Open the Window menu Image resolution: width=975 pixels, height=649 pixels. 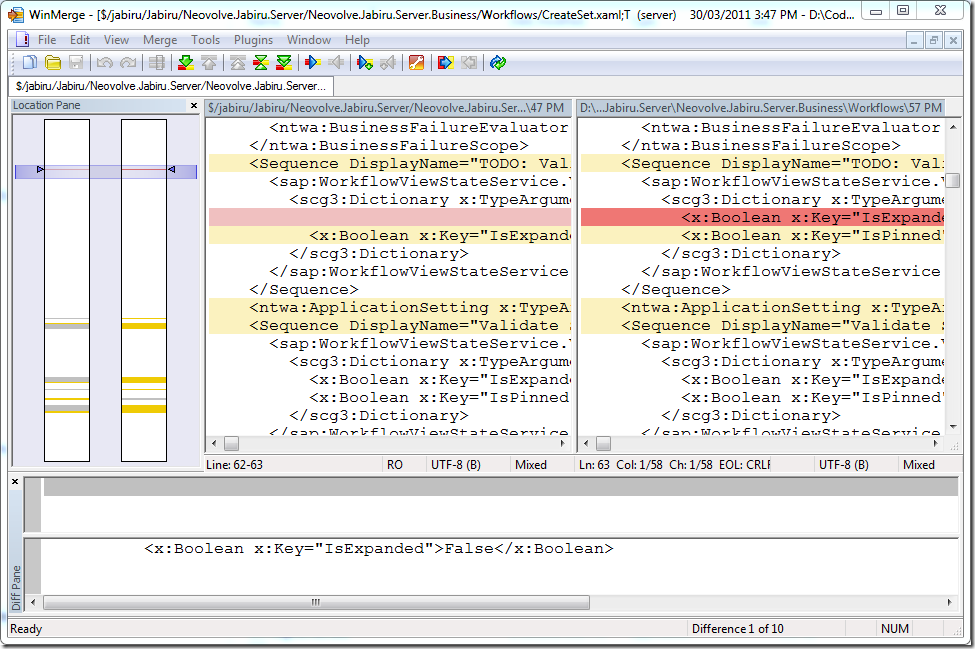pyautogui.click(x=308, y=40)
